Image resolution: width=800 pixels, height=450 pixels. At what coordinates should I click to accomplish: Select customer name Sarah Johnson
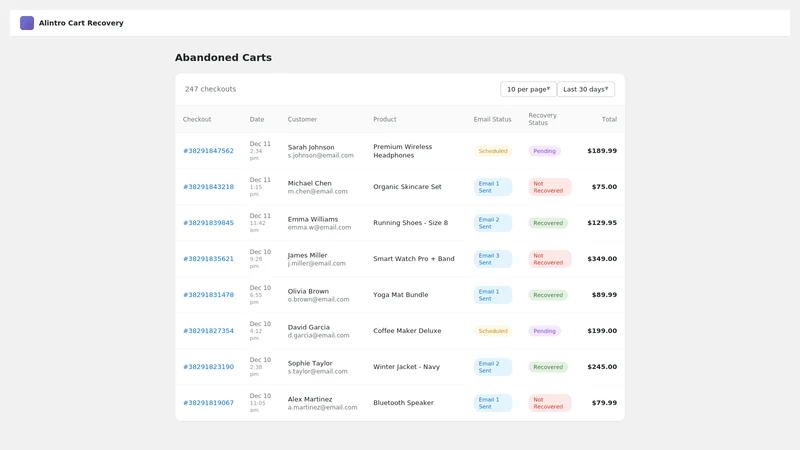point(311,147)
